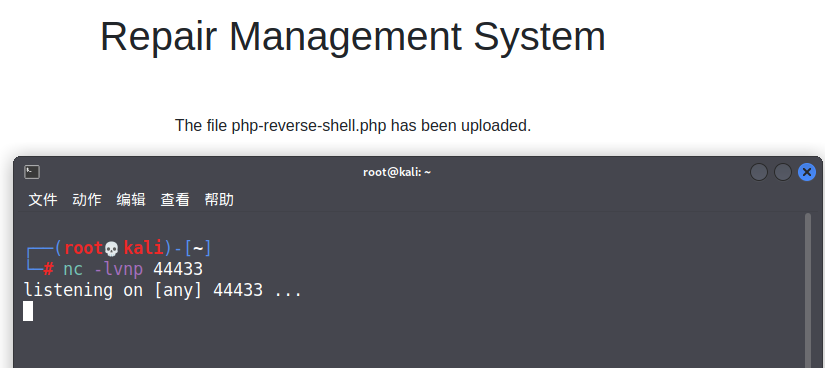The image size is (825, 368).
Task: Click the root@kali: ~ window title
Action: coord(397,172)
